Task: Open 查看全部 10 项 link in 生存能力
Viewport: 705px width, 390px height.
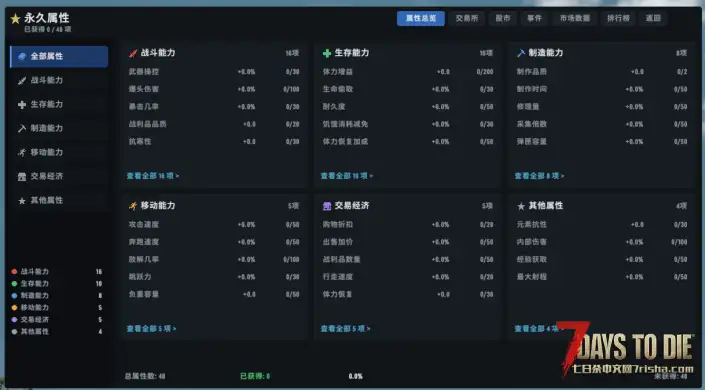Action: 347,176
